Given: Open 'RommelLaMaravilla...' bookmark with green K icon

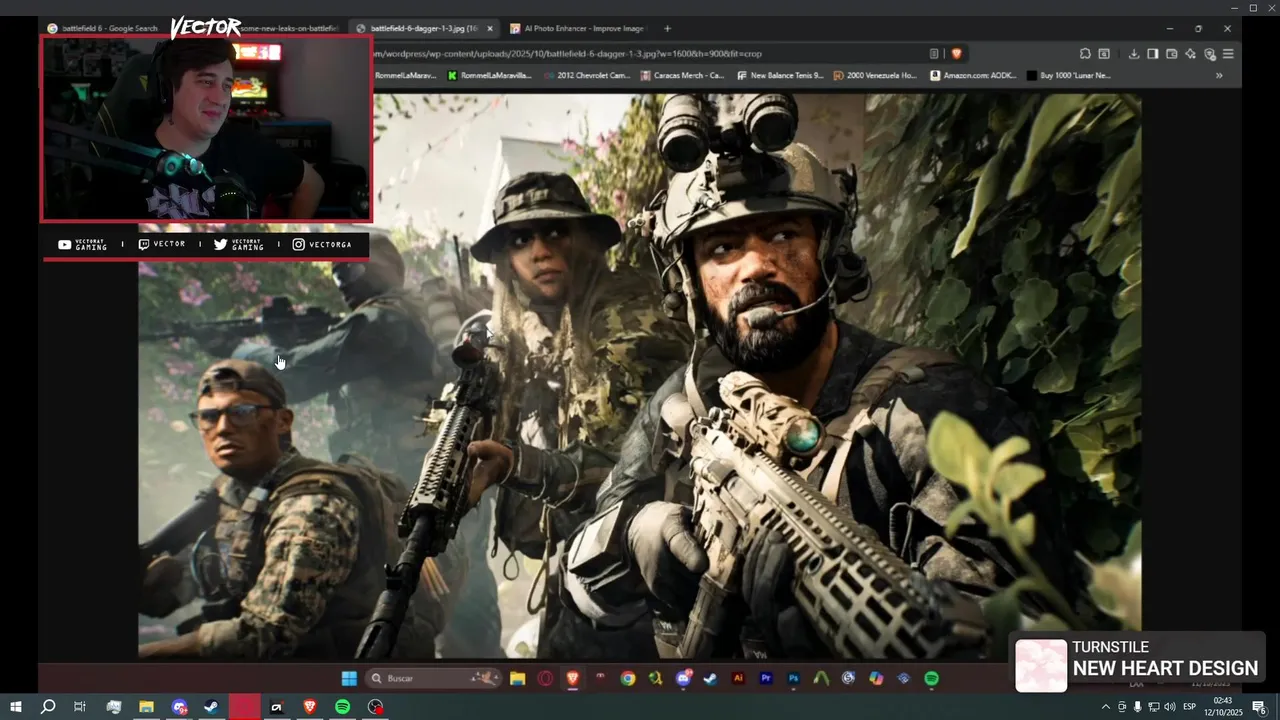Looking at the screenshot, I should 490,75.
